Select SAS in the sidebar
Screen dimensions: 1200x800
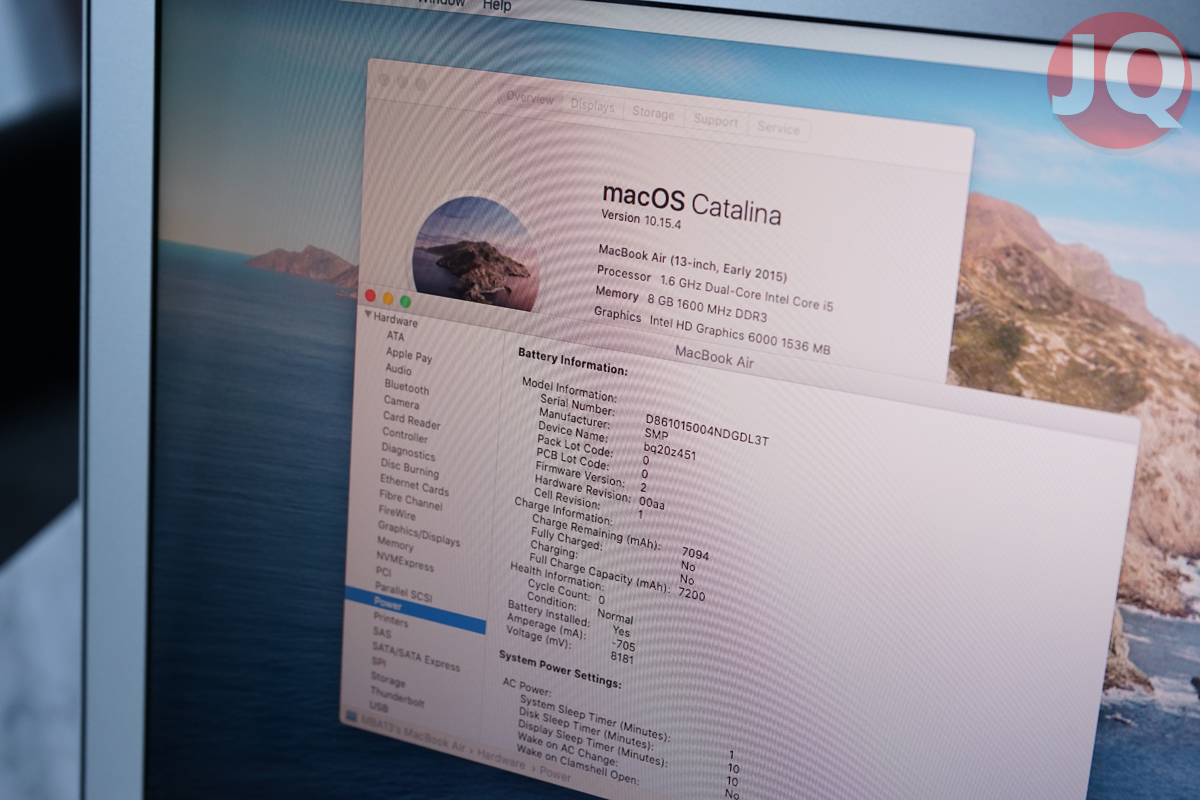pos(382,634)
